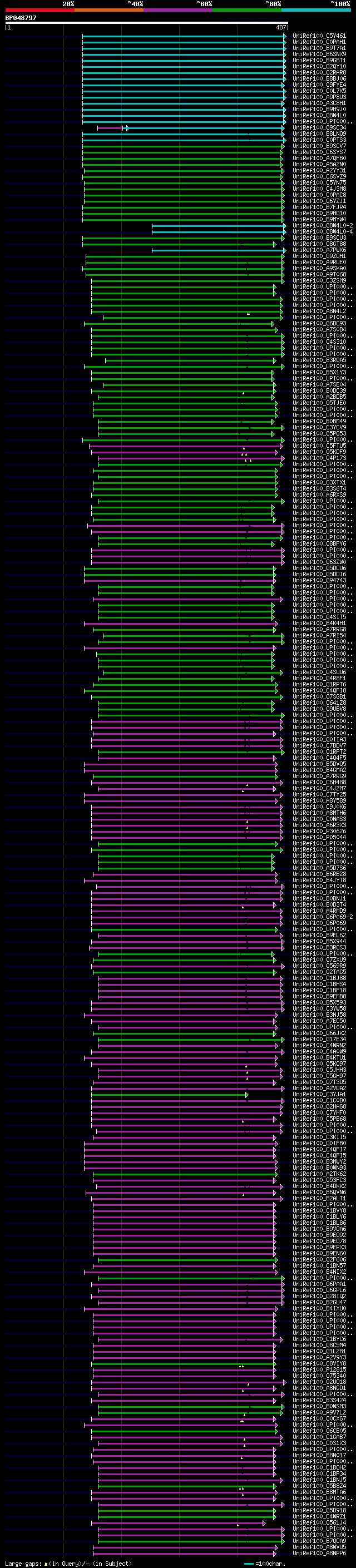Image resolution: width=356 pixels, height=1568 pixels.
Task: Select hit label UniRef100_Q8W4L0-2
Action: 323,225
